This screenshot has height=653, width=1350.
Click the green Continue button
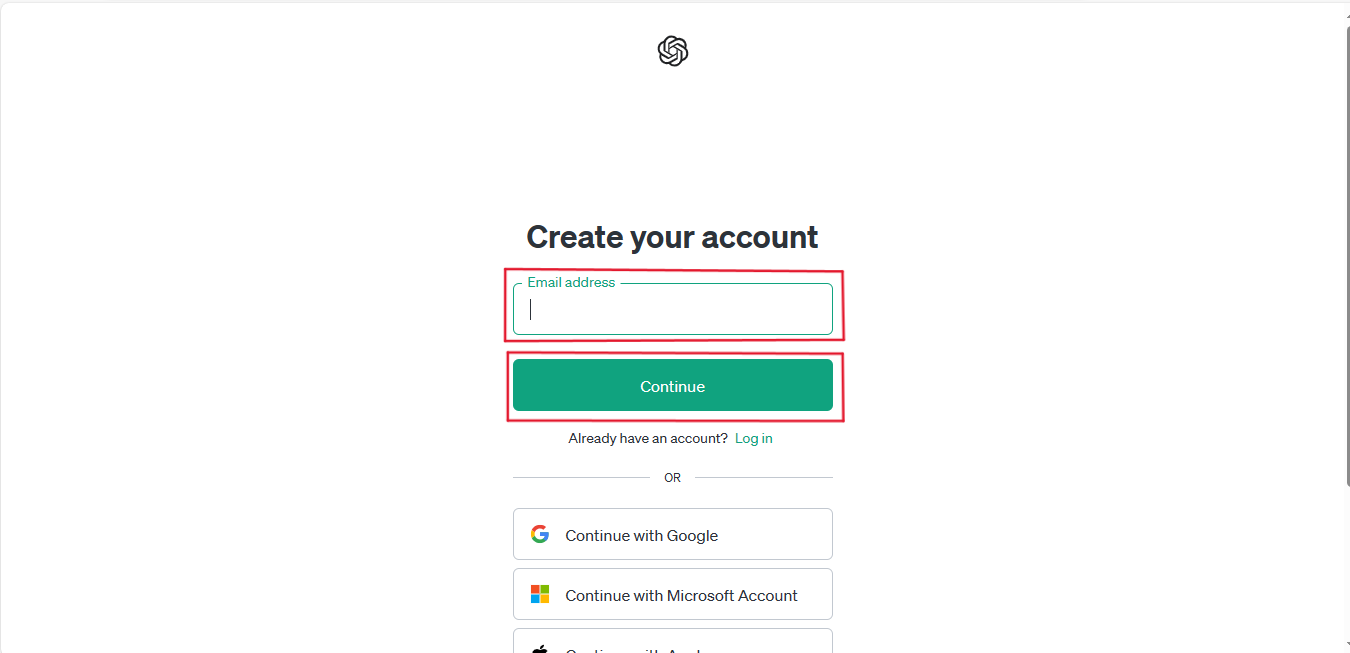[673, 386]
